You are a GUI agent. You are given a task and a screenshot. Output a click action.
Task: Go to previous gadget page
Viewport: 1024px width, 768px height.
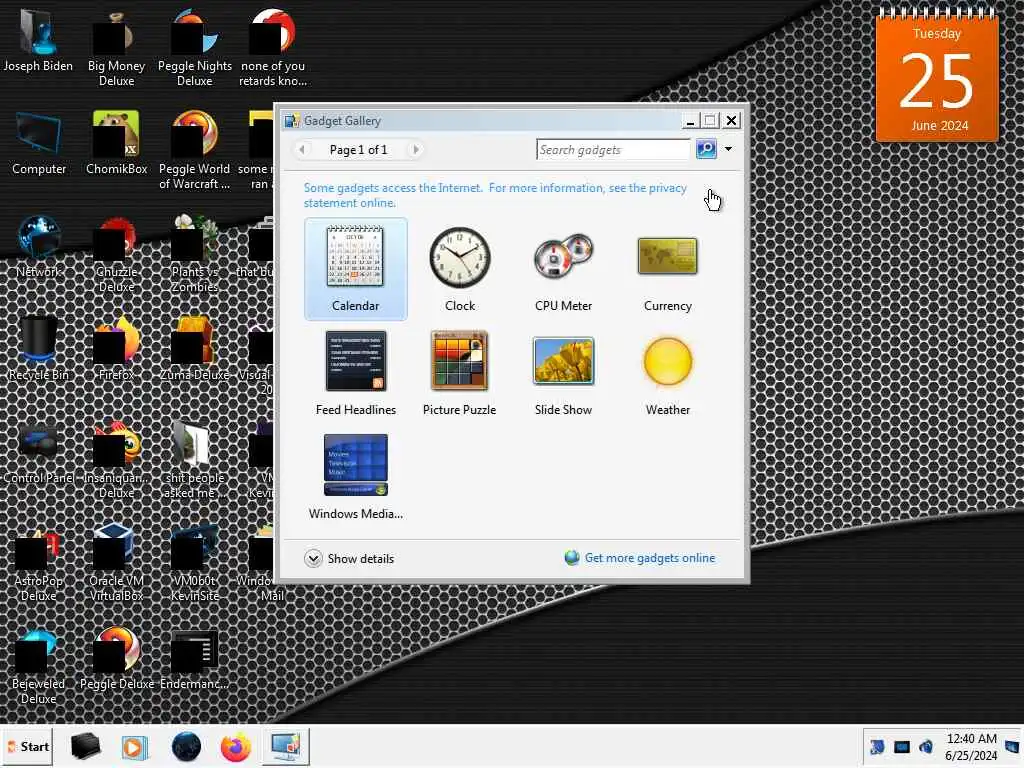point(302,150)
